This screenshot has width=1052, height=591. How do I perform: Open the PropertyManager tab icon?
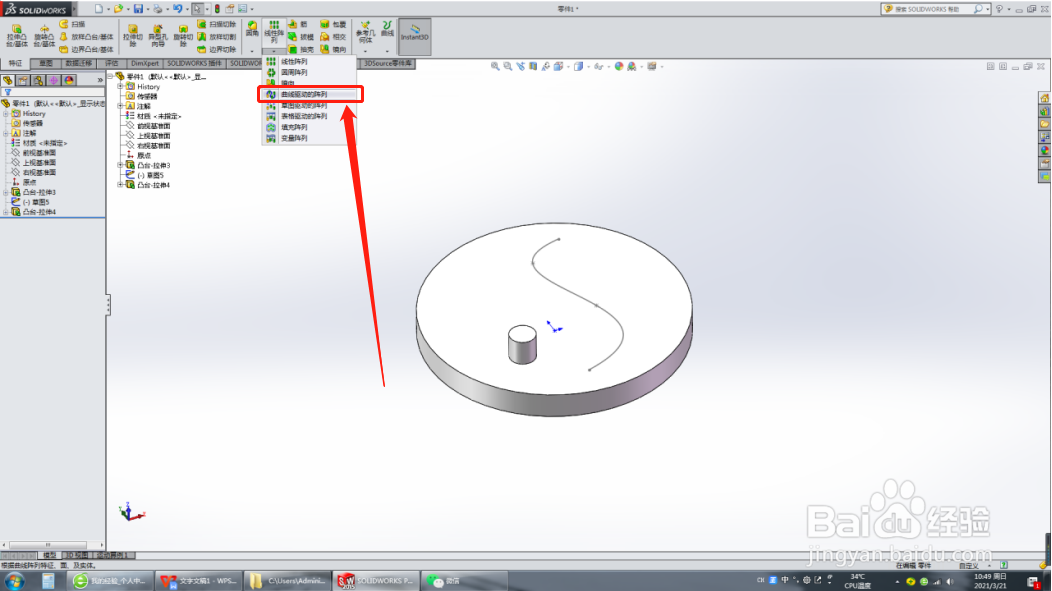(23, 80)
